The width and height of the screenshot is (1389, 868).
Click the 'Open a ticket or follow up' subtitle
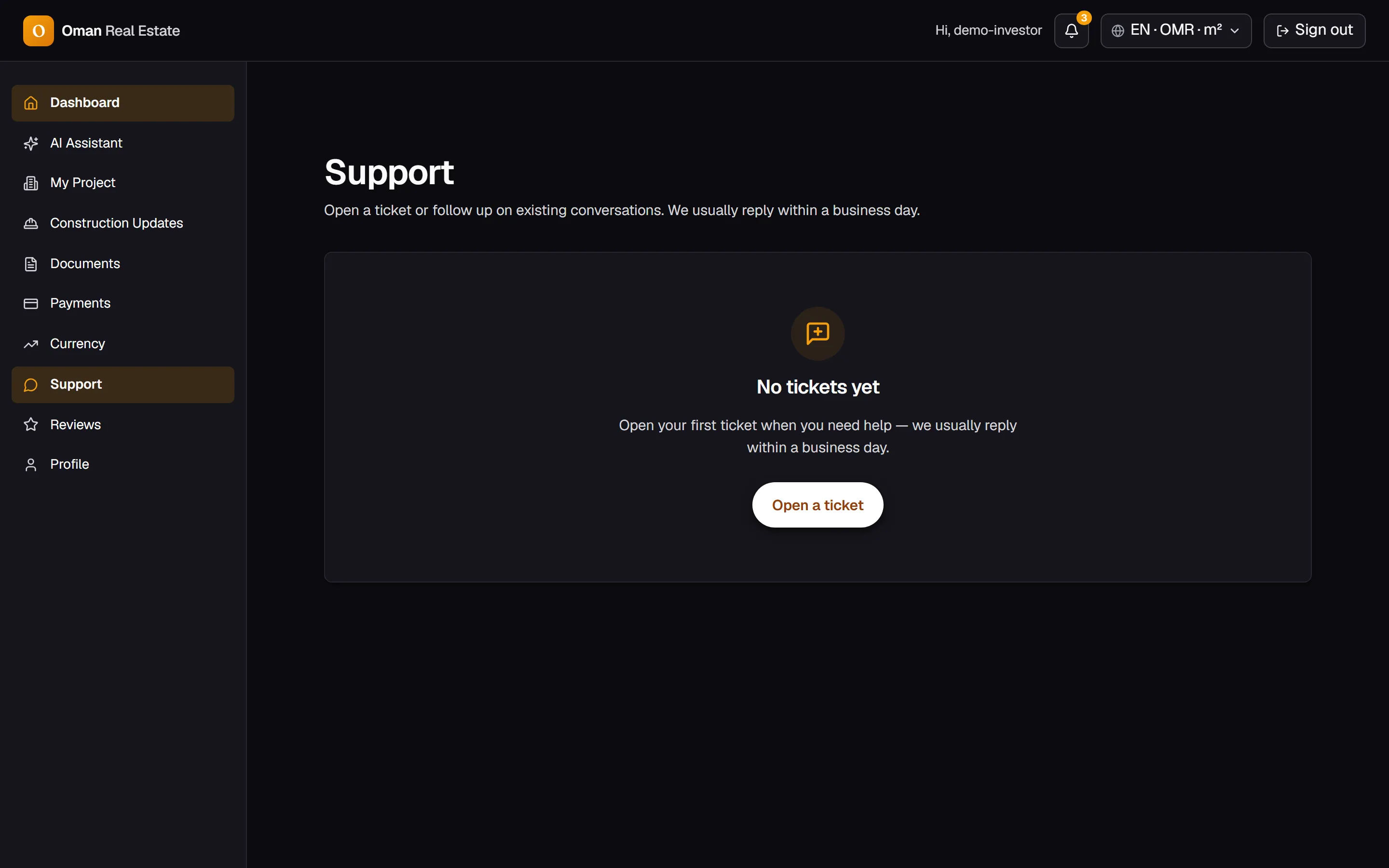coord(622,211)
